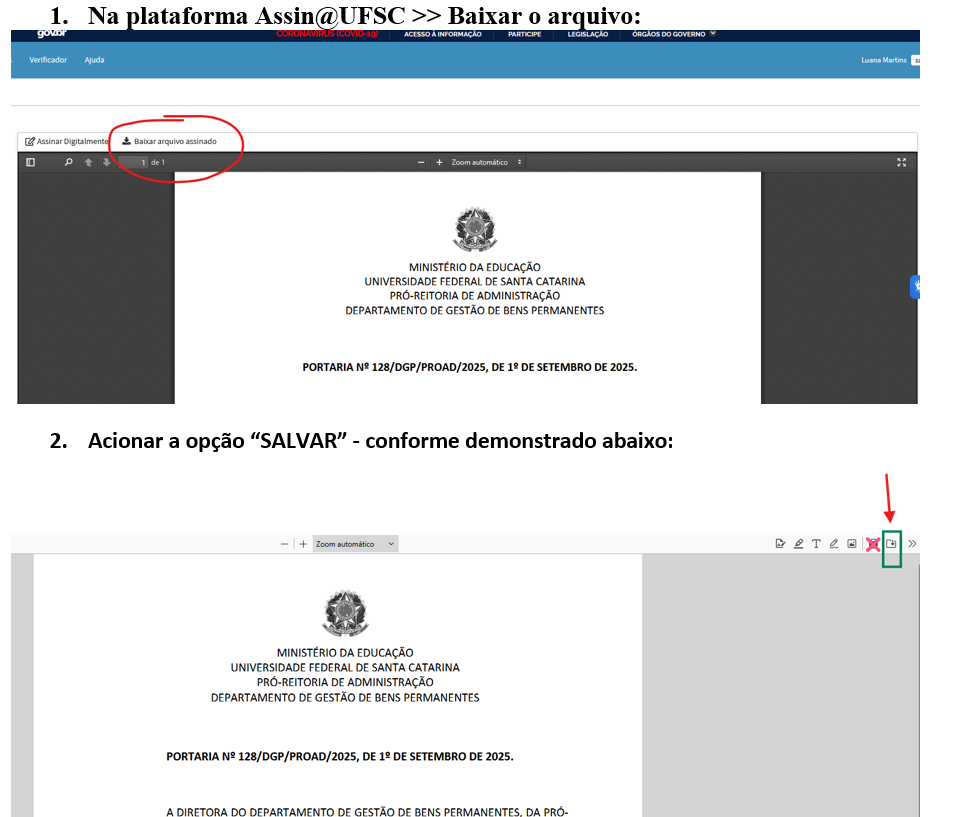
Task: Enter presentation fullscreen mode in top viewer
Action: (901, 162)
